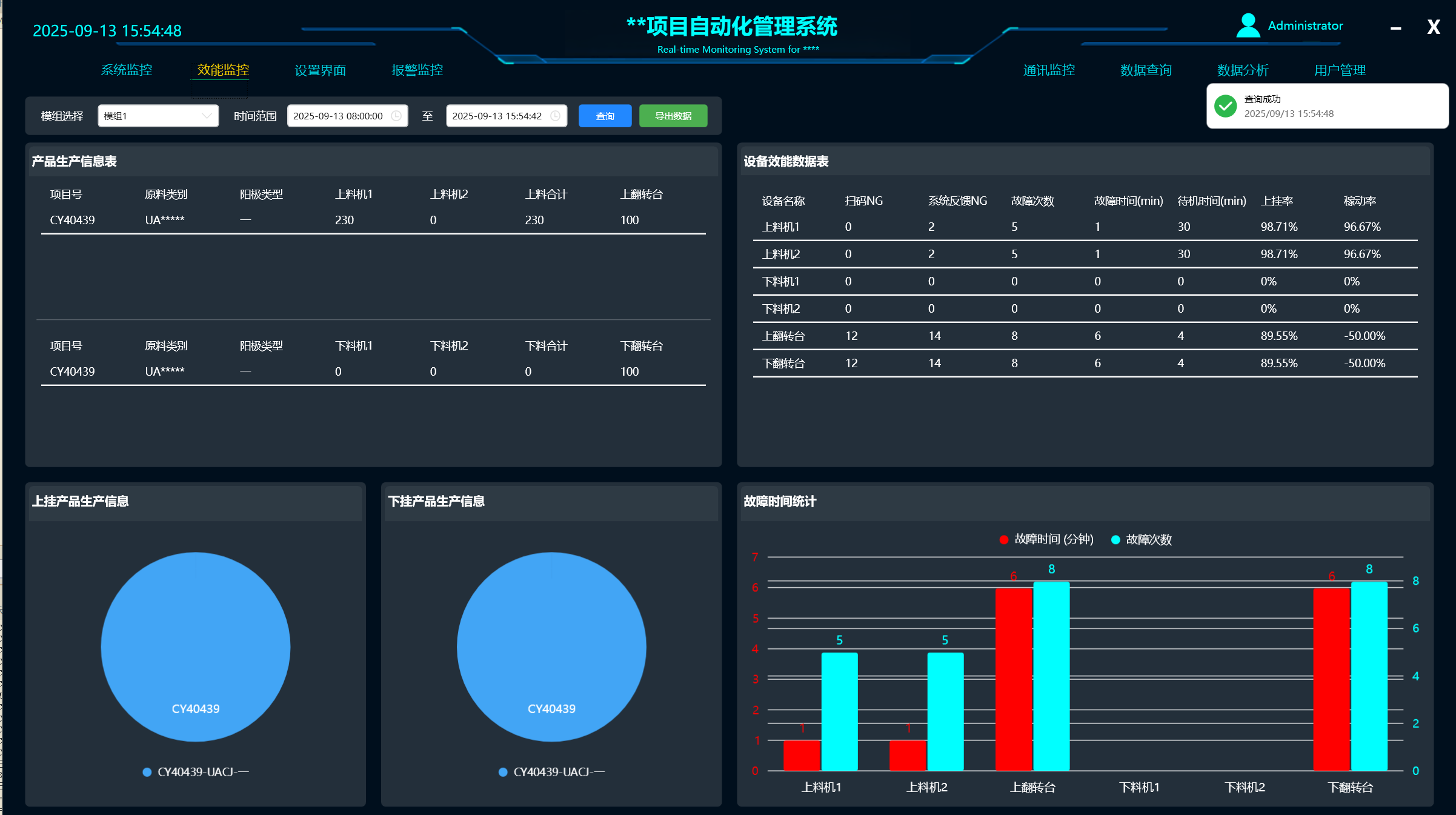
Task: Click the green success checkmark icon
Action: [x=1225, y=106]
